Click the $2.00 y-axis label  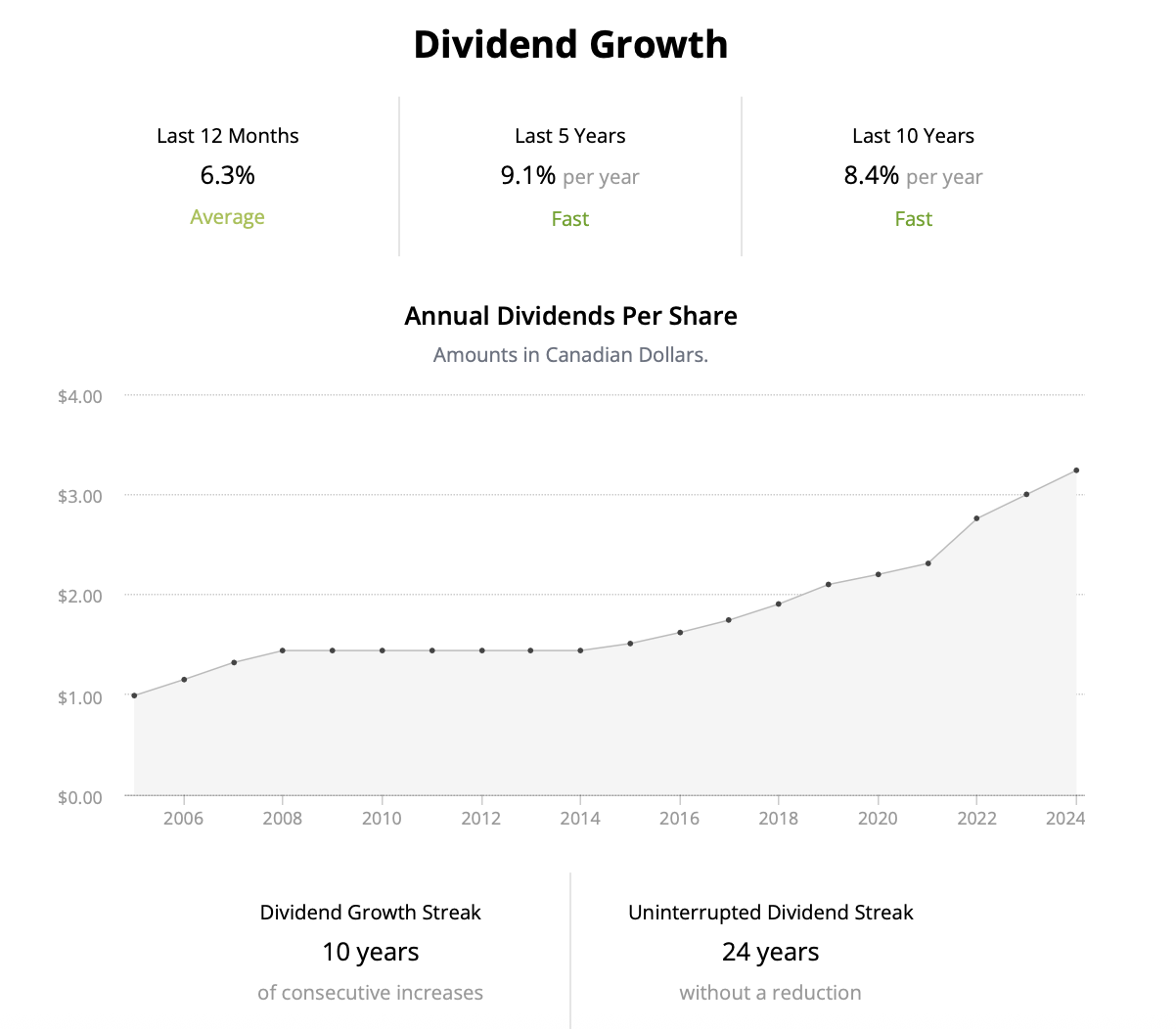click(79, 596)
